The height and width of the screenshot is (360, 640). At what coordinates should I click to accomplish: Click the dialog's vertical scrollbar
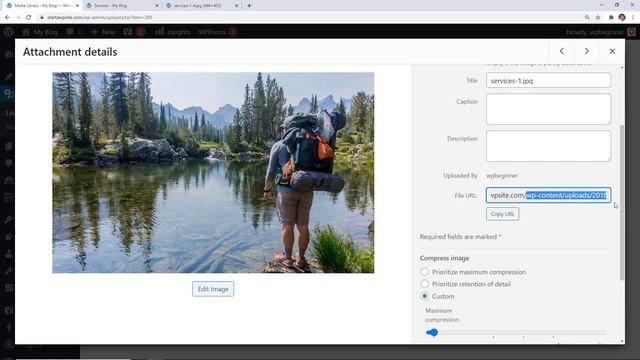[x=622, y=202]
